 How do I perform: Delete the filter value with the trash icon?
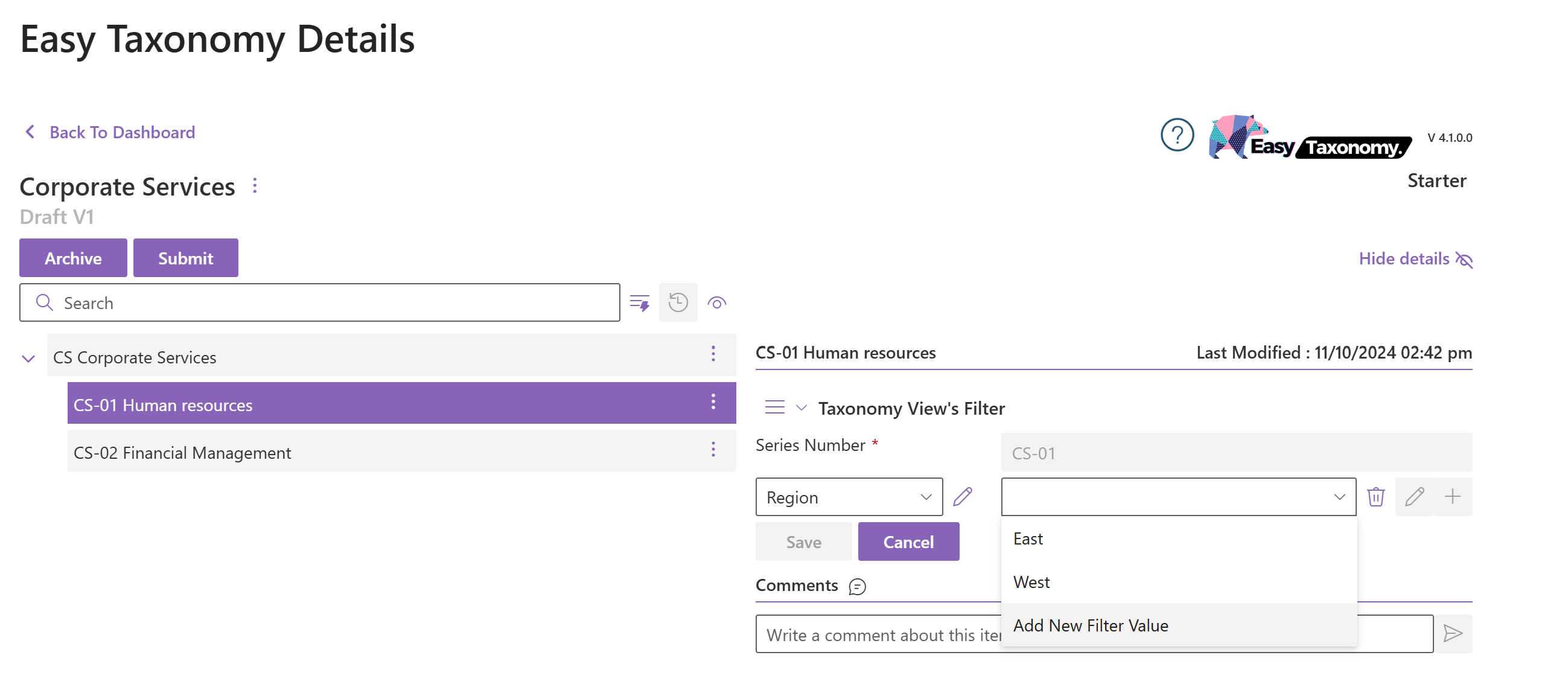1375,497
